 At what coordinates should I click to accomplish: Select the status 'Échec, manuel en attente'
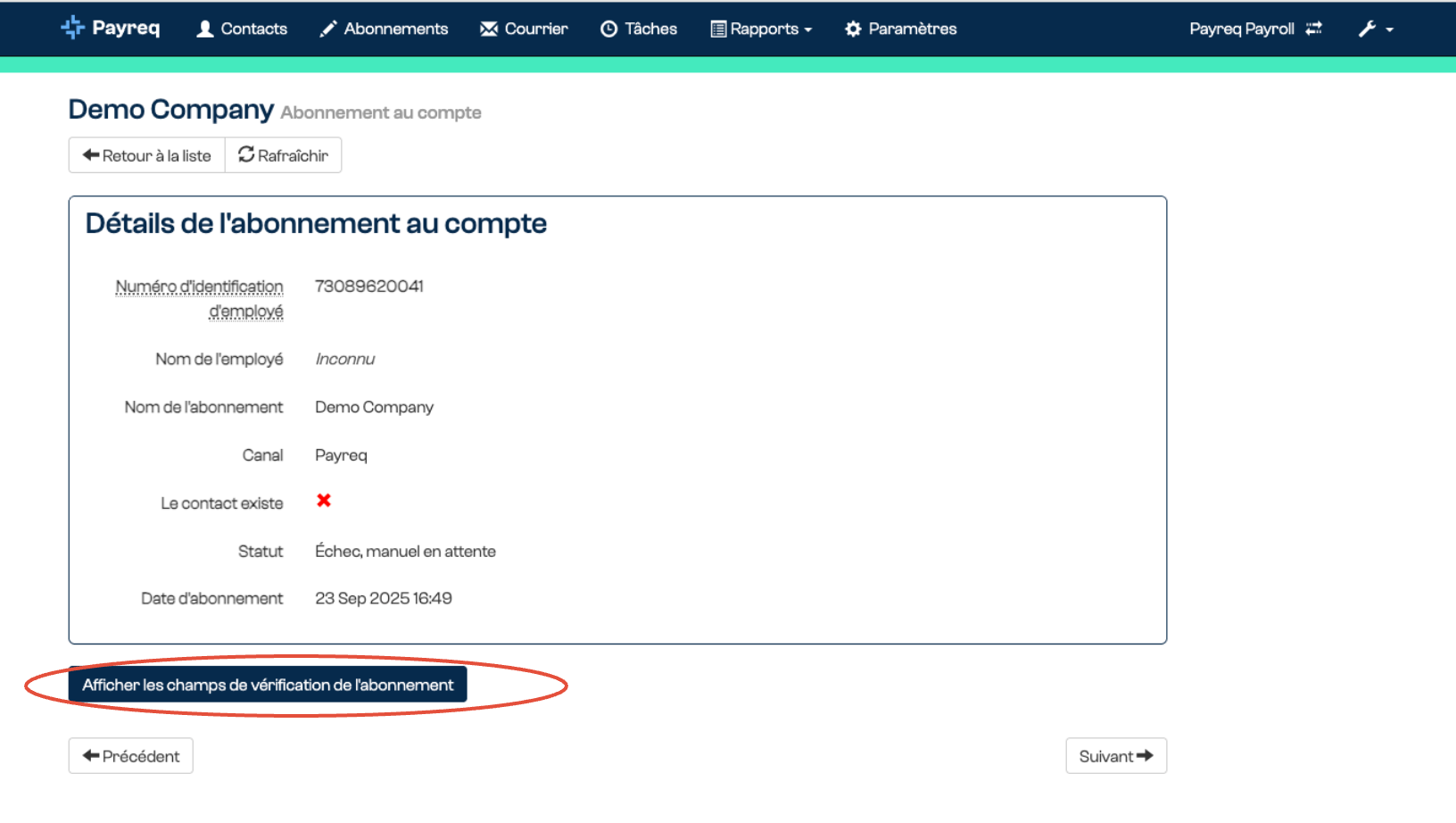coord(405,552)
